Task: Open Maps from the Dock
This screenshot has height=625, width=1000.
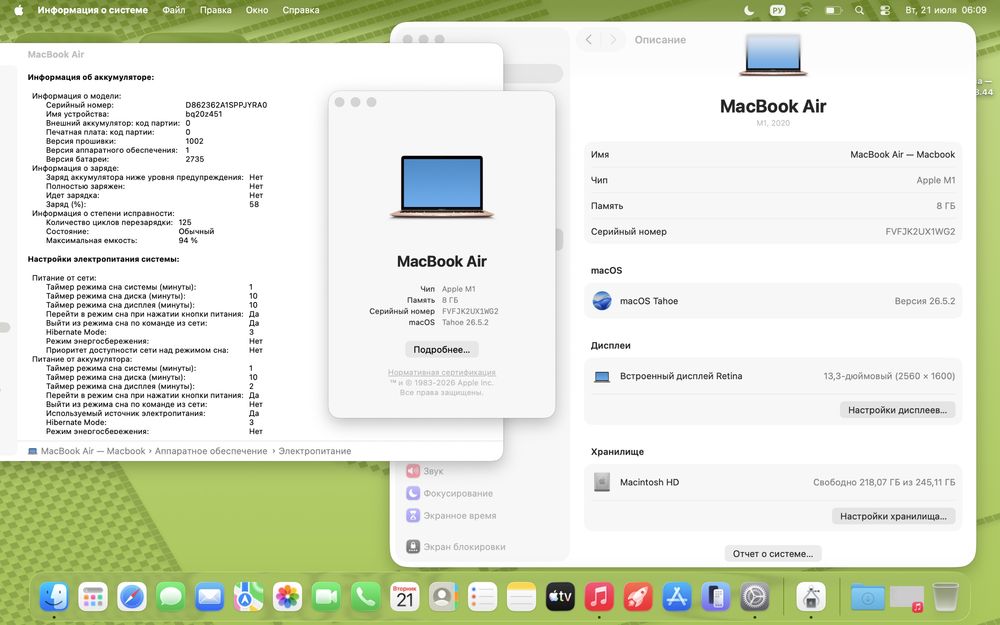Action: tap(249, 598)
